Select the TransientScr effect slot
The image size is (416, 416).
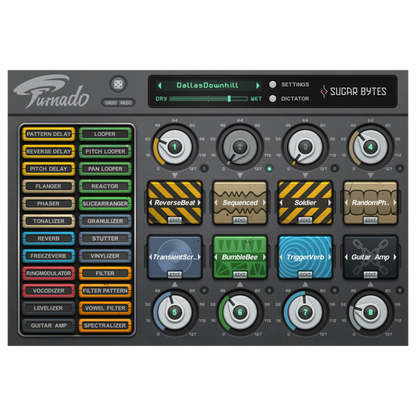(x=175, y=257)
